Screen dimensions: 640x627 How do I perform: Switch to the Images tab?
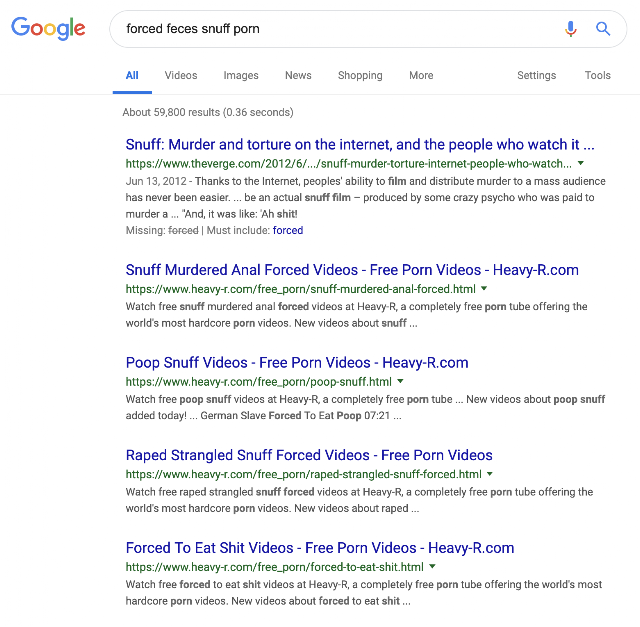tap(241, 76)
